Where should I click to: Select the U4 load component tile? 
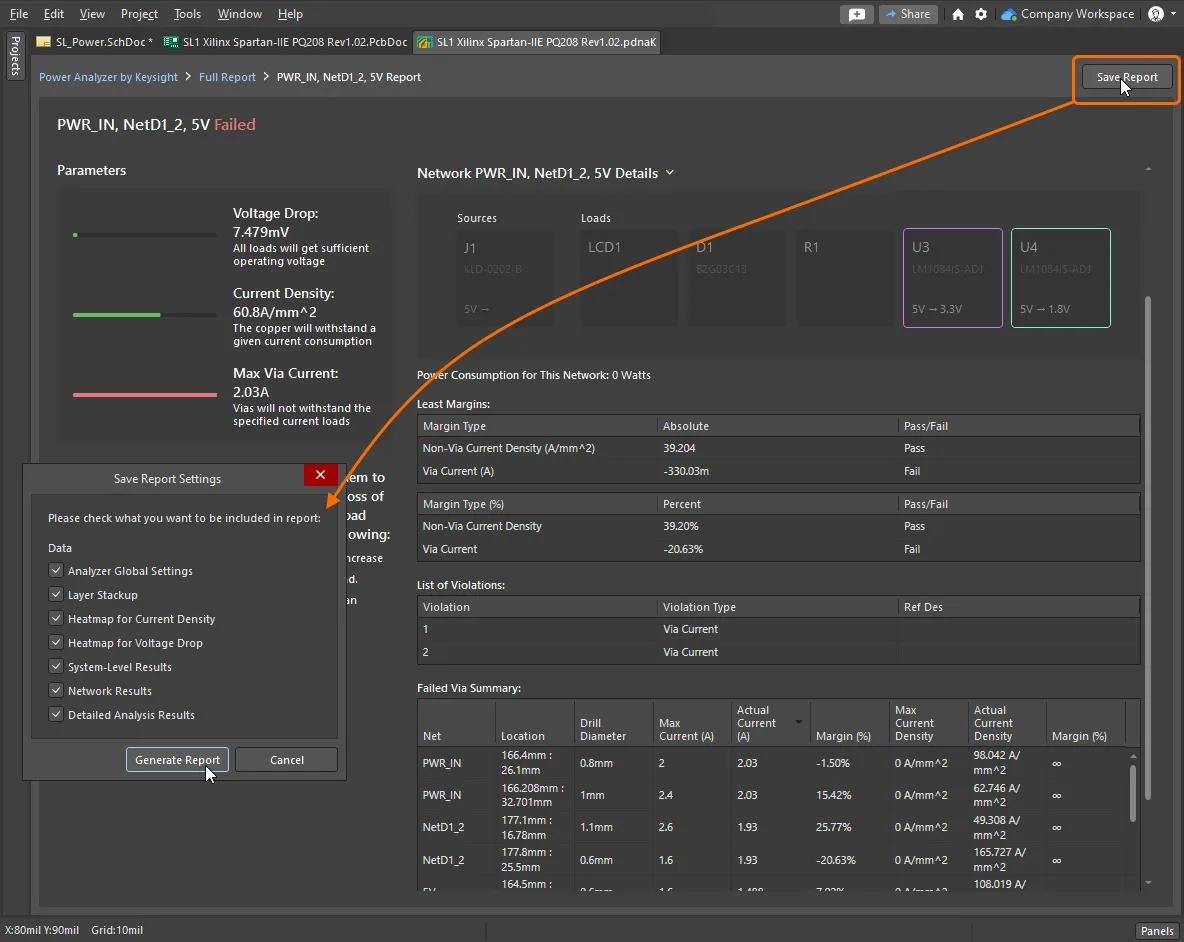(x=1060, y=278)
